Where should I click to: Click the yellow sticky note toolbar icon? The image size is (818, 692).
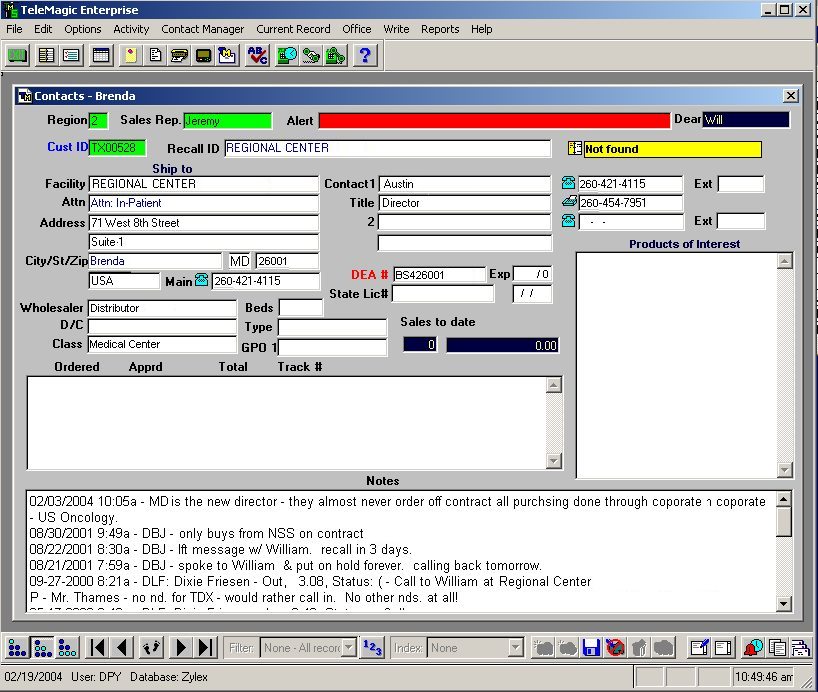point(130,55)
